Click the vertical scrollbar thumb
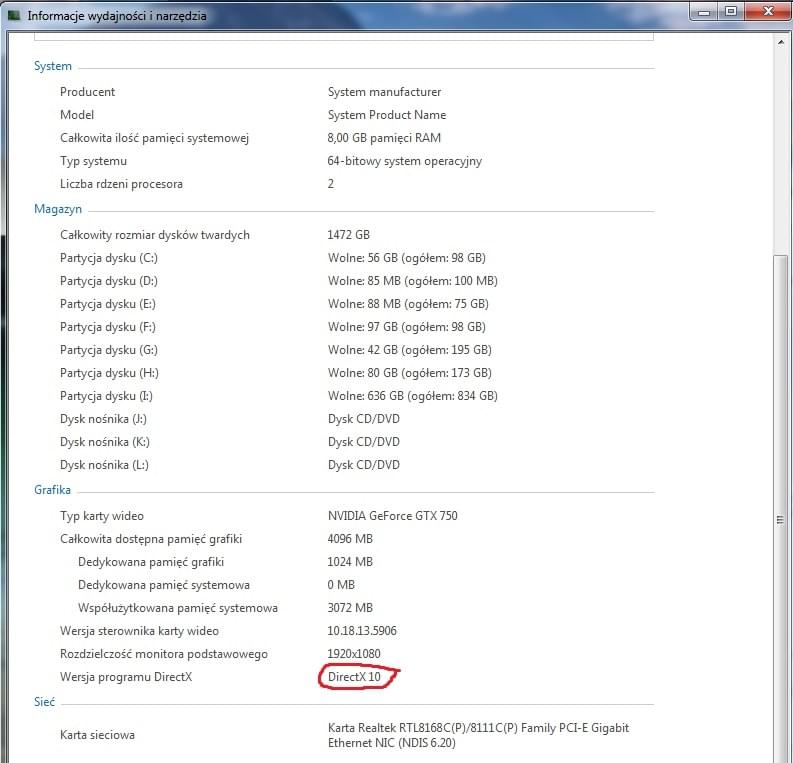 tap(782, 520)
